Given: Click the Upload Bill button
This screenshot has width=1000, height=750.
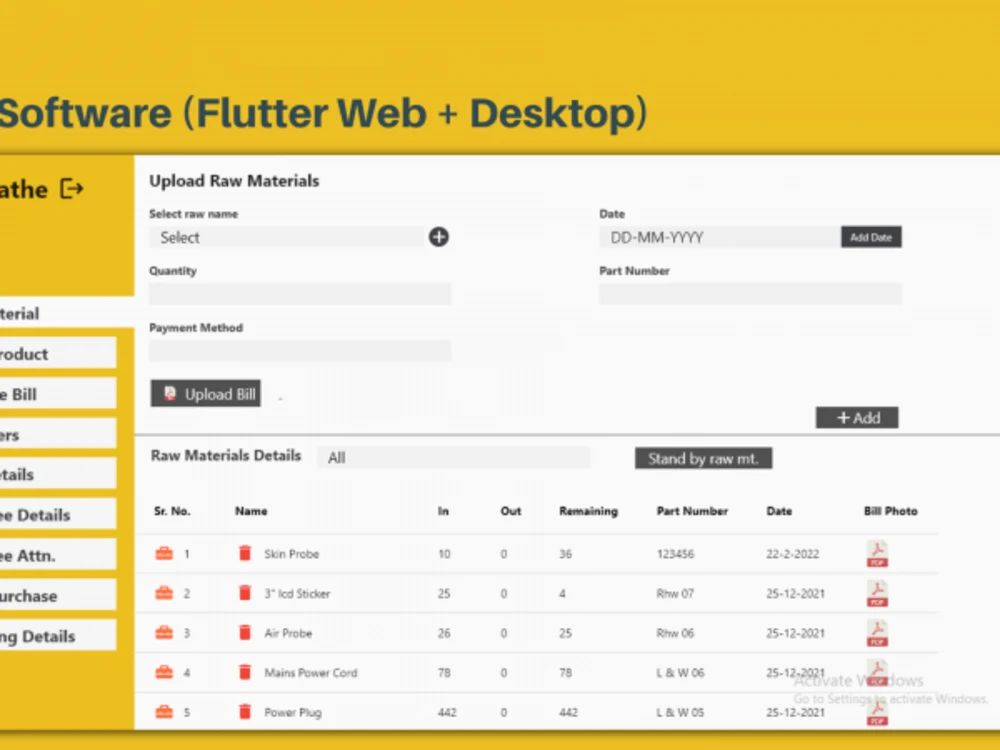Looking at the screenshot, I should click(x=205, y=393).
